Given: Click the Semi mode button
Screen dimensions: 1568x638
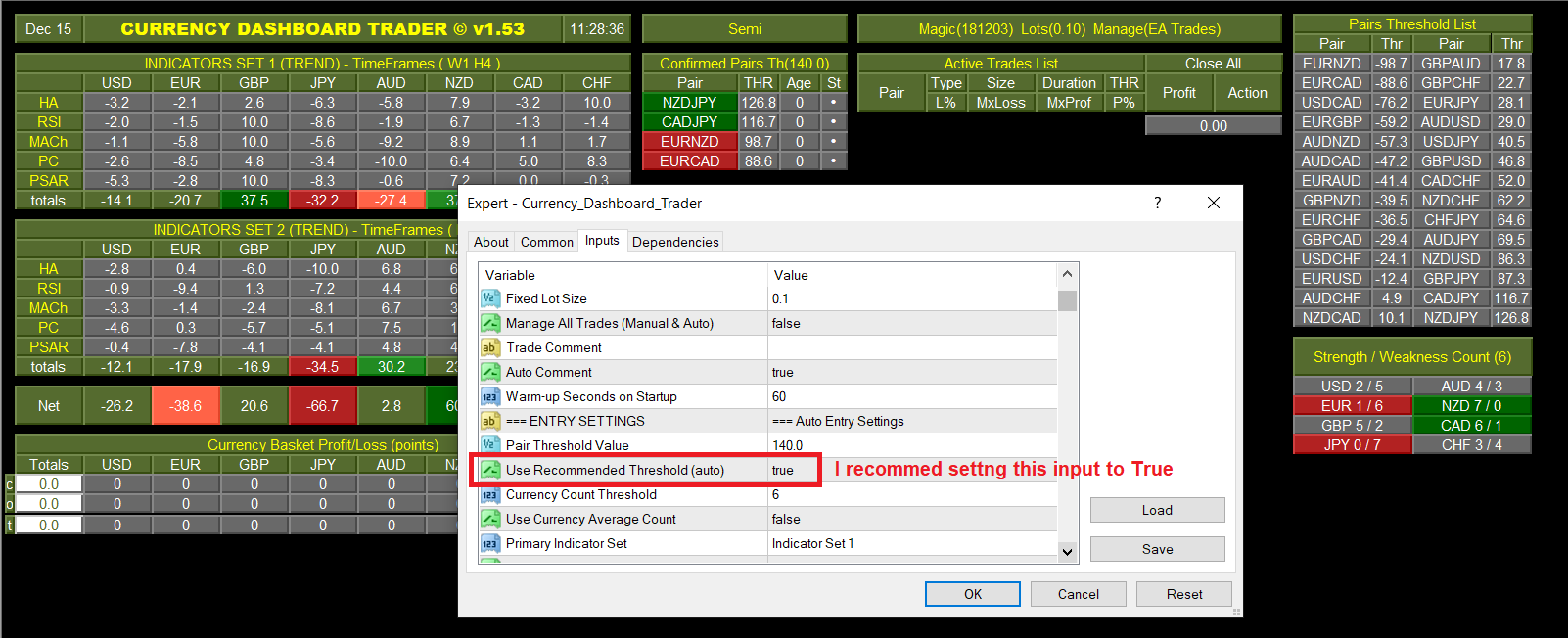Looking at the screenshot, I should point(745,29).
